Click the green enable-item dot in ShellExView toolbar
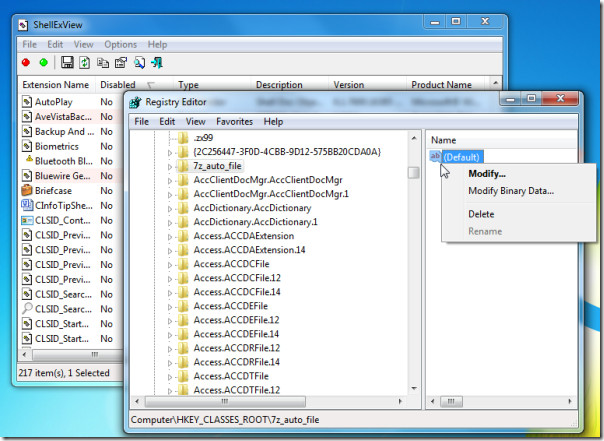604x441 pixels. pyautogui.click(x=44, y=62)
